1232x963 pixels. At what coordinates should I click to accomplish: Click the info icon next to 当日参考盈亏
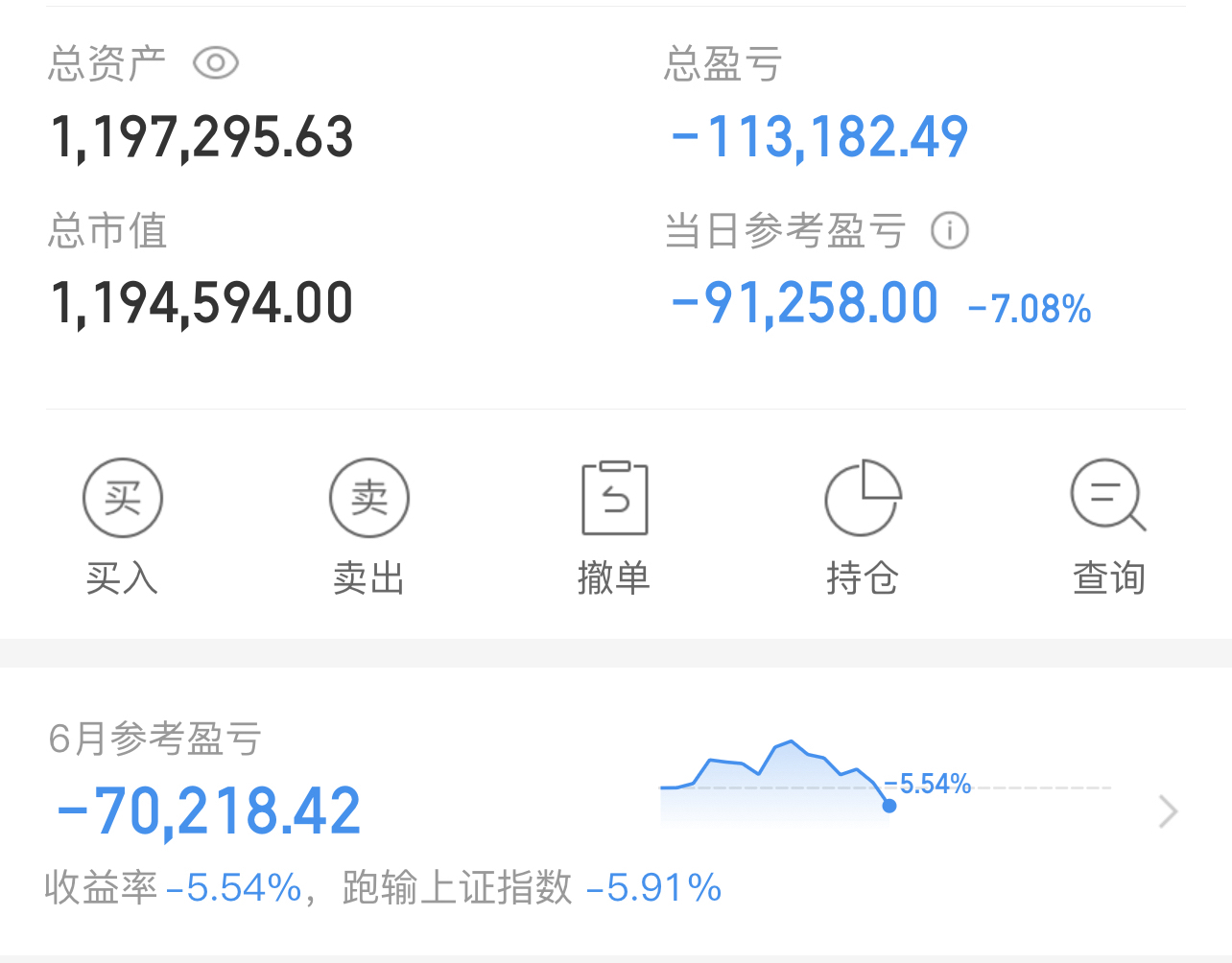[x=950, y=230]
